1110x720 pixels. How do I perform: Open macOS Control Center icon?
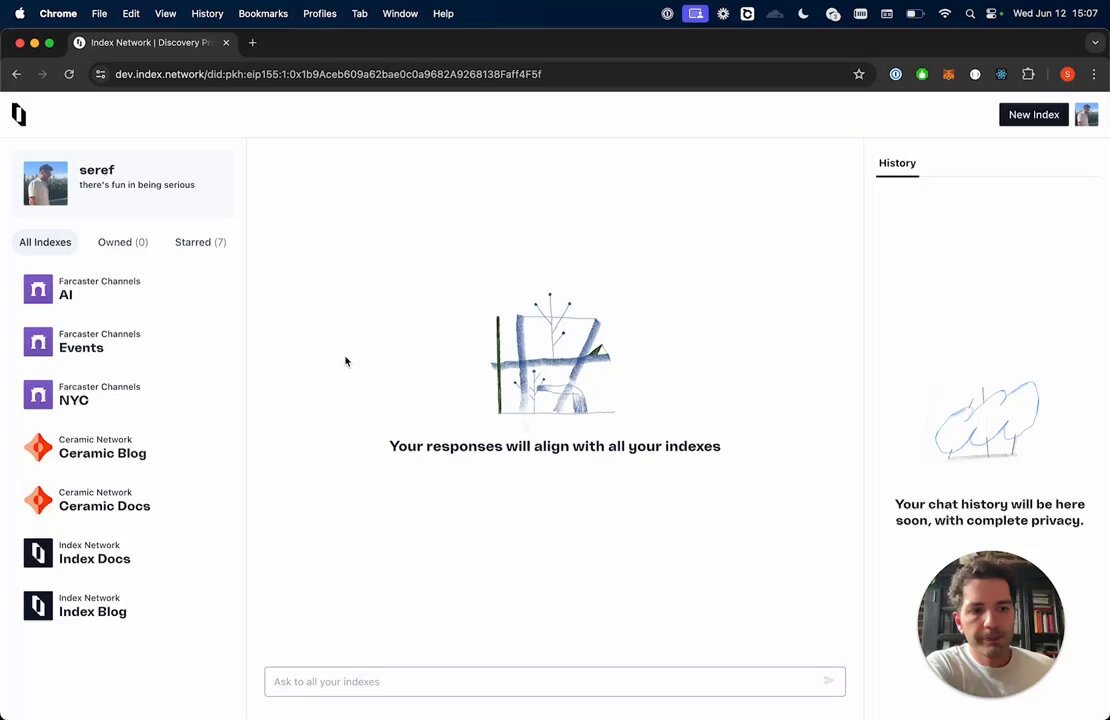[992, 13]
